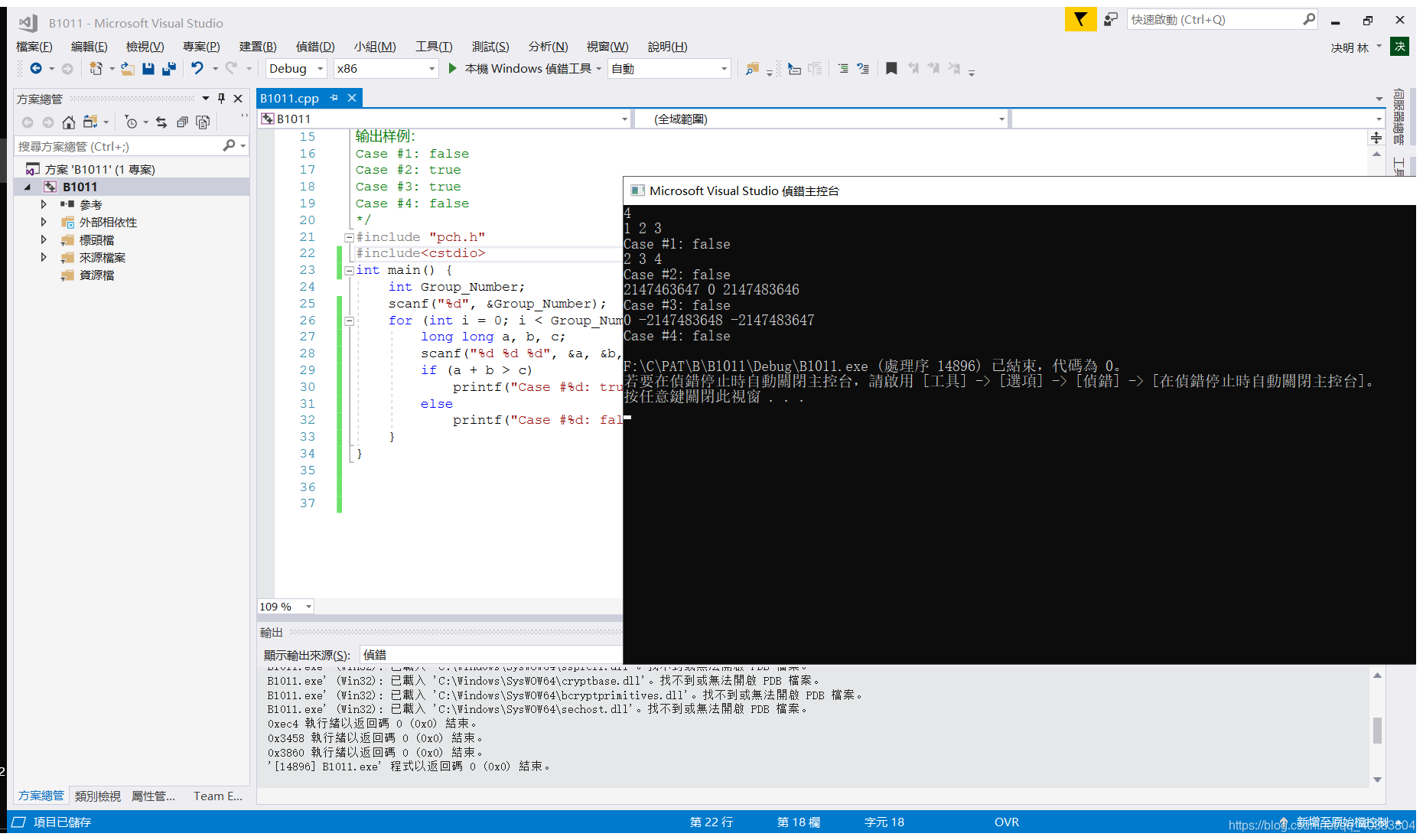The height and width of the screenshot is (840, 1423).
Task: Comment out the selected lines
Action: click(x=843, y=69)
